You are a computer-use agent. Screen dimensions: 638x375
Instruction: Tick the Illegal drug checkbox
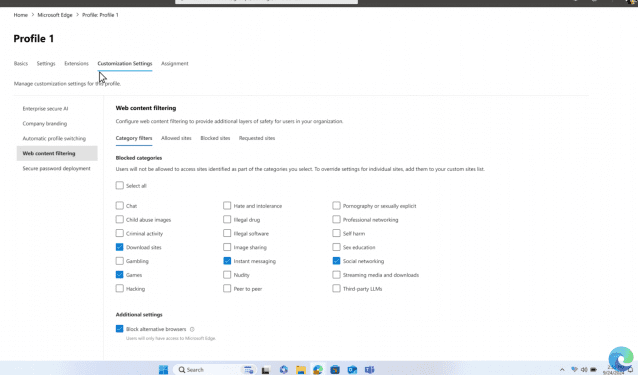[x=227, y=220]
